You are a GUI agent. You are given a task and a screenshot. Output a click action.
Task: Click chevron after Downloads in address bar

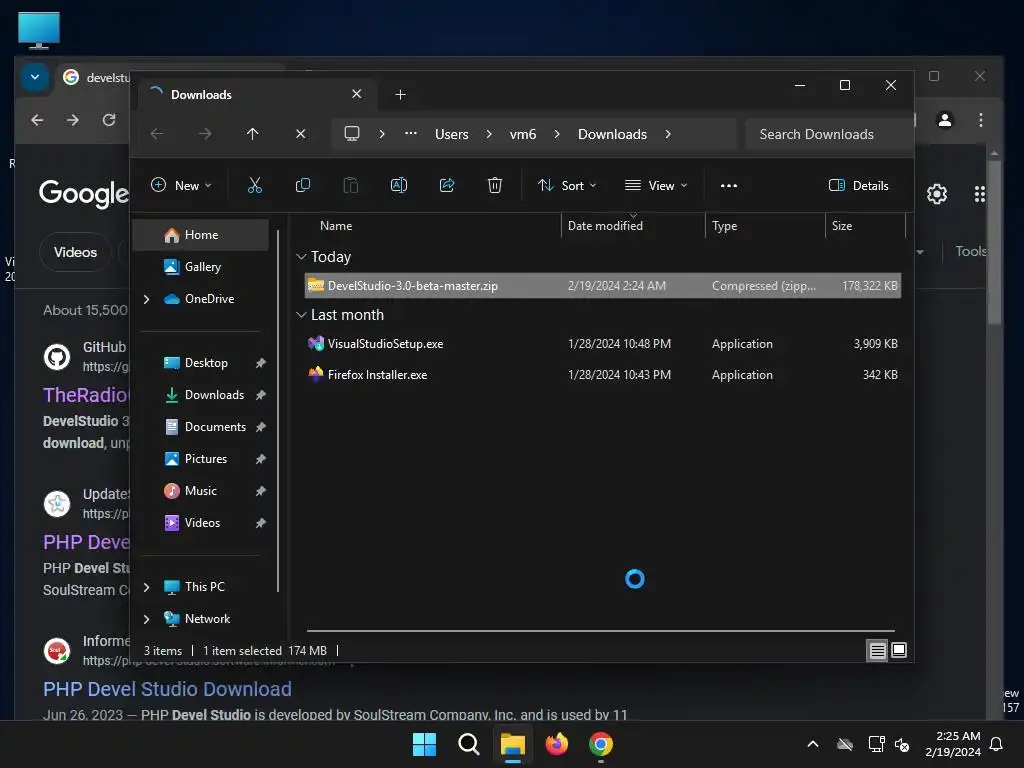click(667, 134)
